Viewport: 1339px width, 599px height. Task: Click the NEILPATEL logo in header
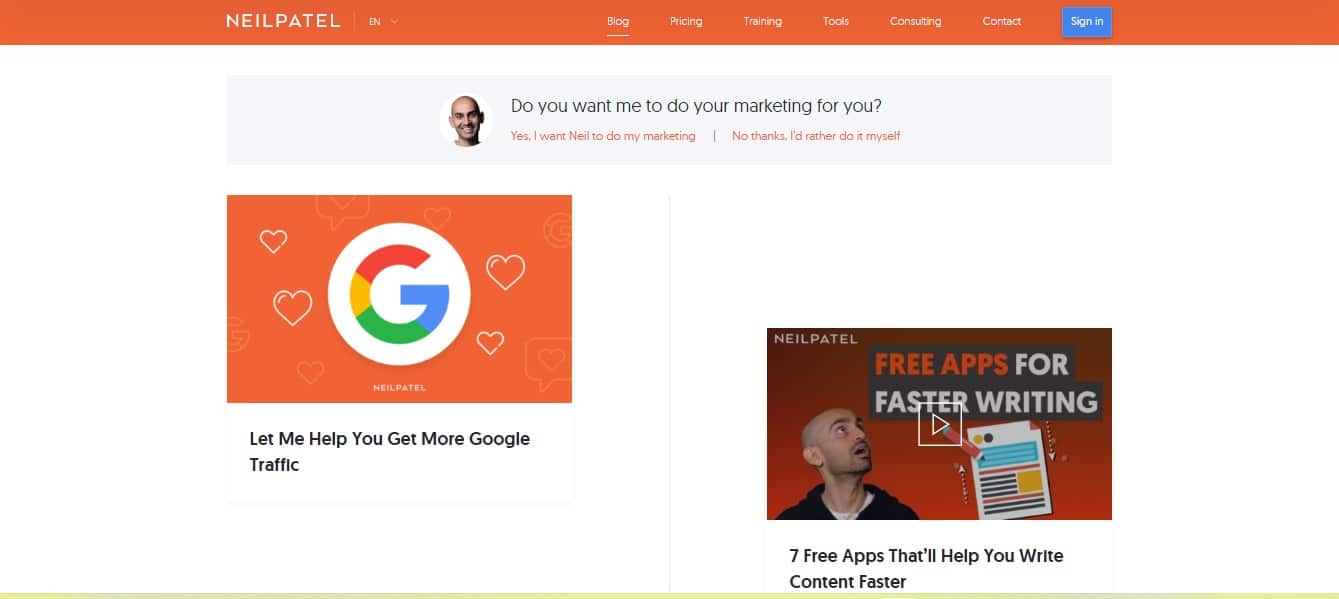283,21
